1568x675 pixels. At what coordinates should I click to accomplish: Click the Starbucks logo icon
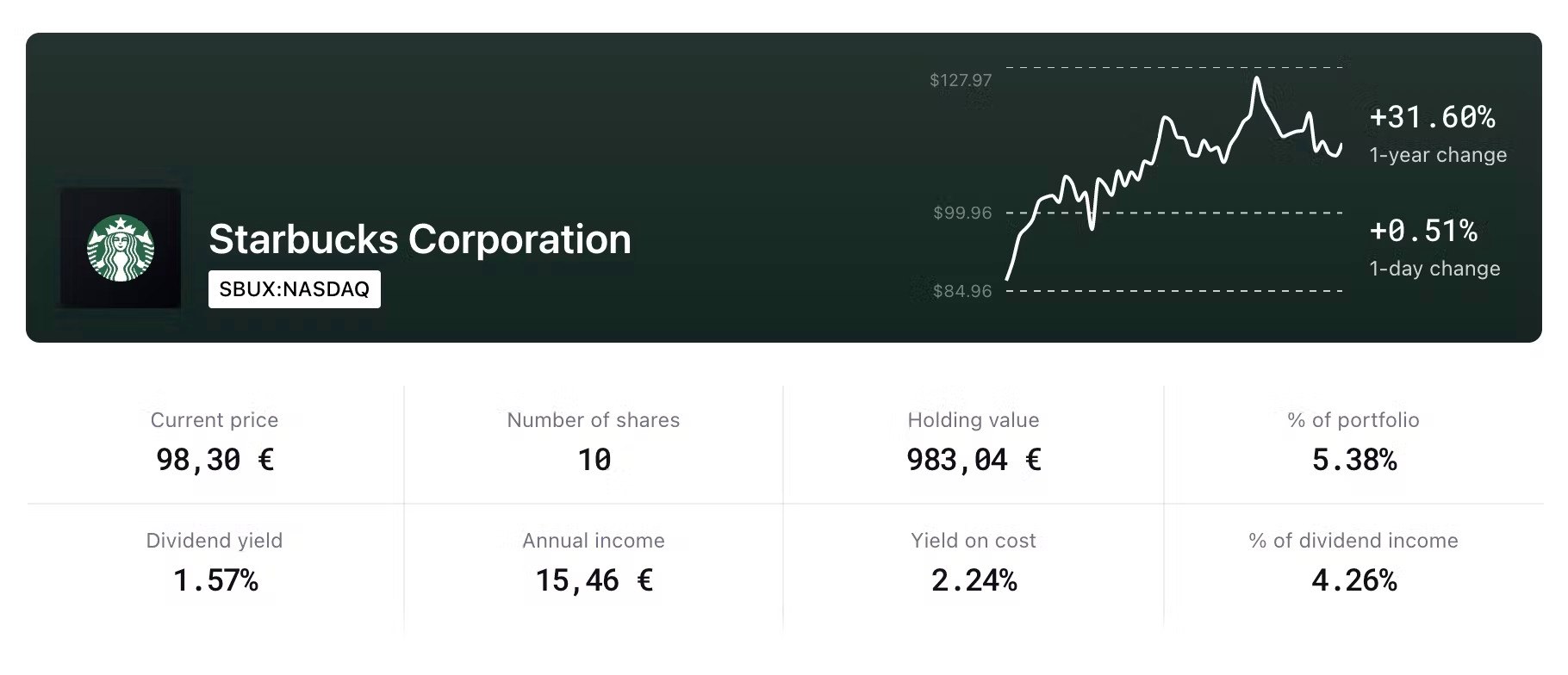pos(121,248)
